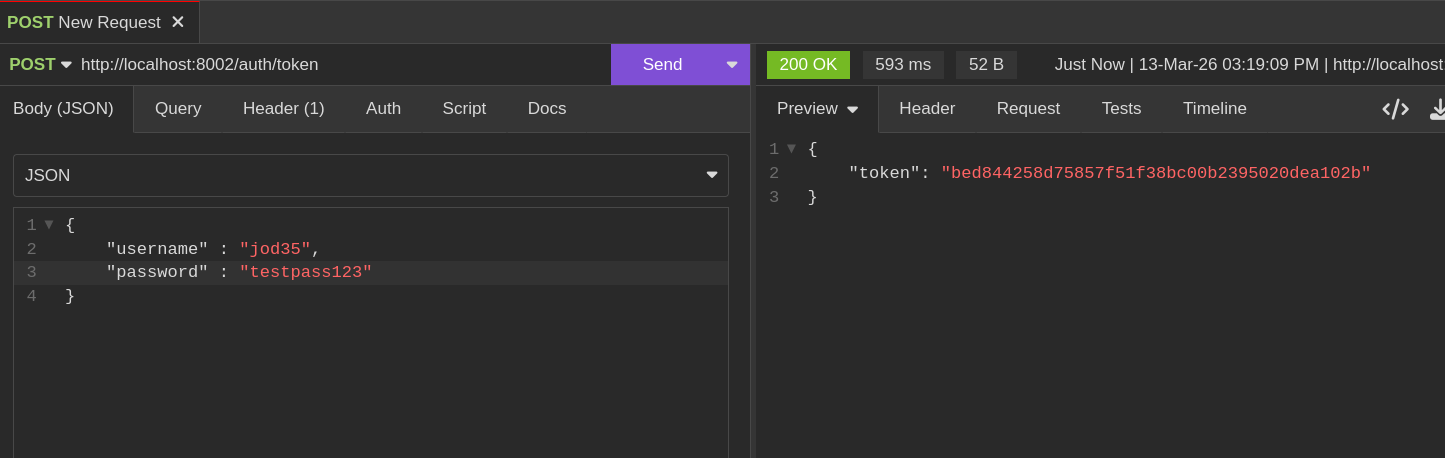Download the response with the download icon

point(1438,109)
